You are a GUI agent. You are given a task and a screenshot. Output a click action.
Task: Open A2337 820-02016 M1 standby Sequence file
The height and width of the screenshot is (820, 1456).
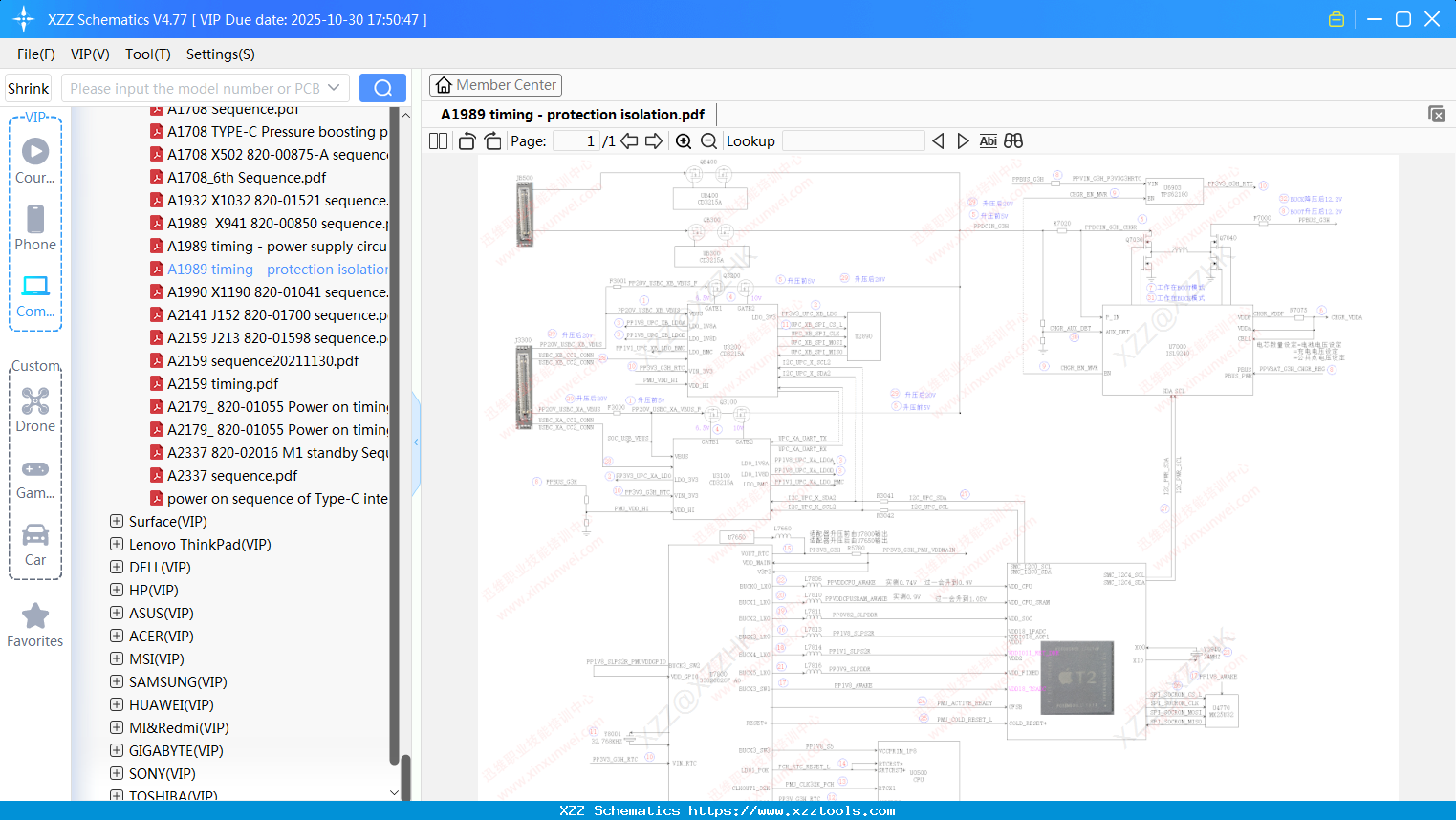click(277, 453)
